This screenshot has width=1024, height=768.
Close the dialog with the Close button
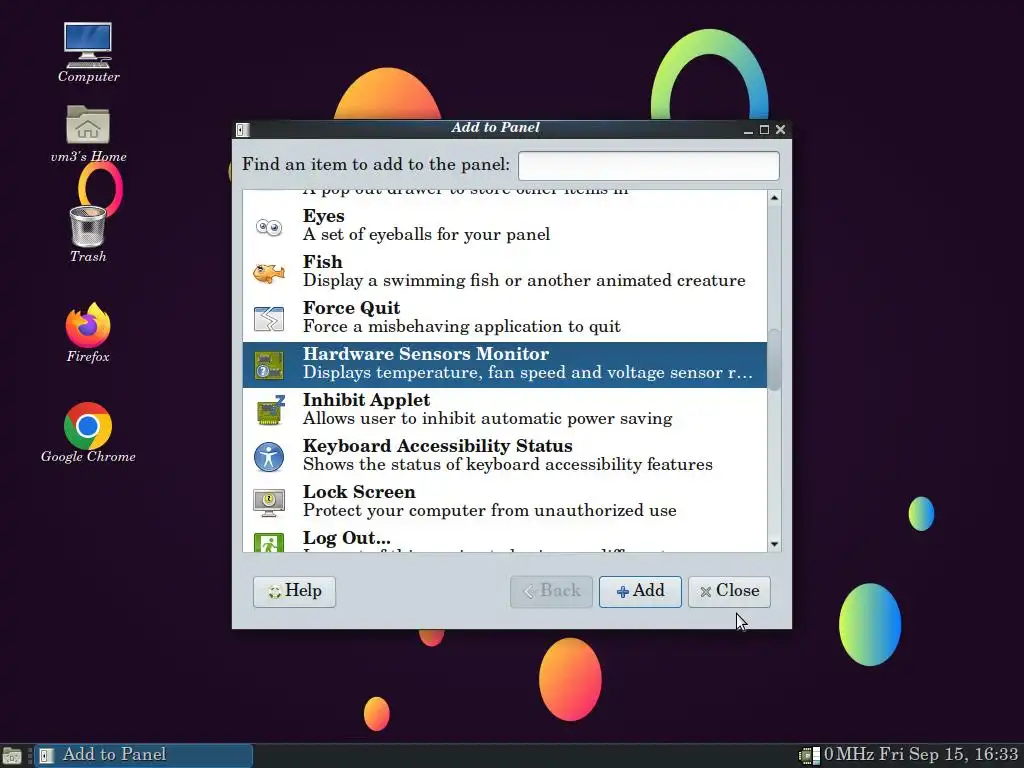[729, 592]
